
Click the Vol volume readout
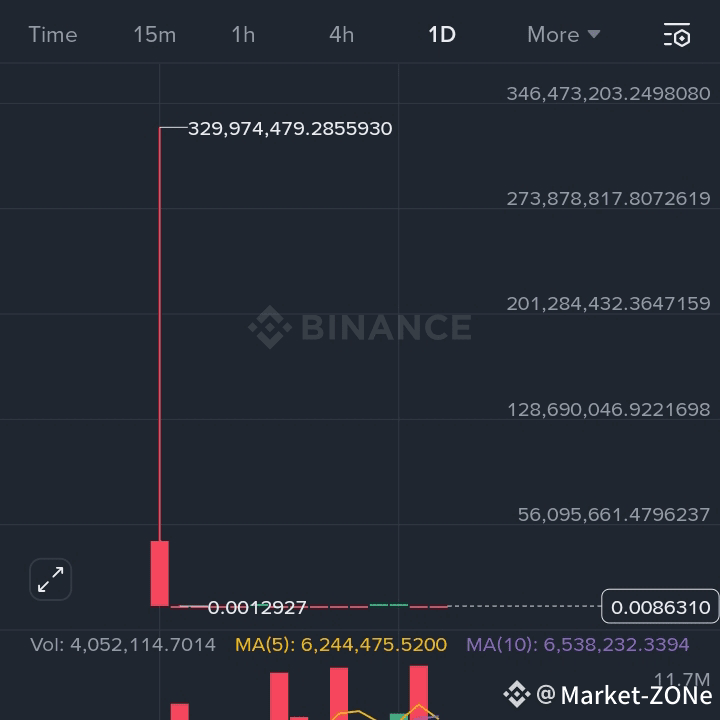click(123, 645)
